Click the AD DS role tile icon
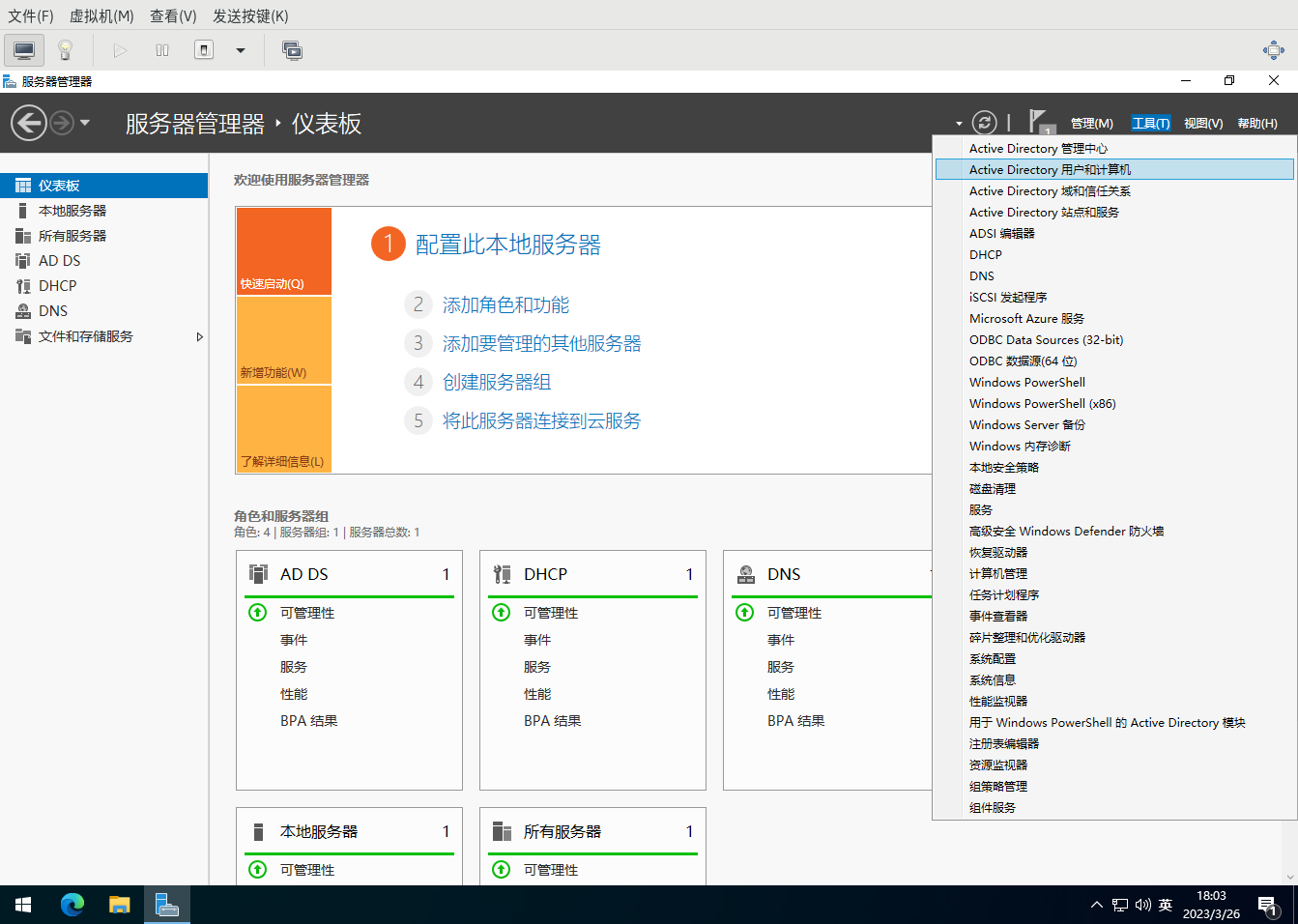 258,574
